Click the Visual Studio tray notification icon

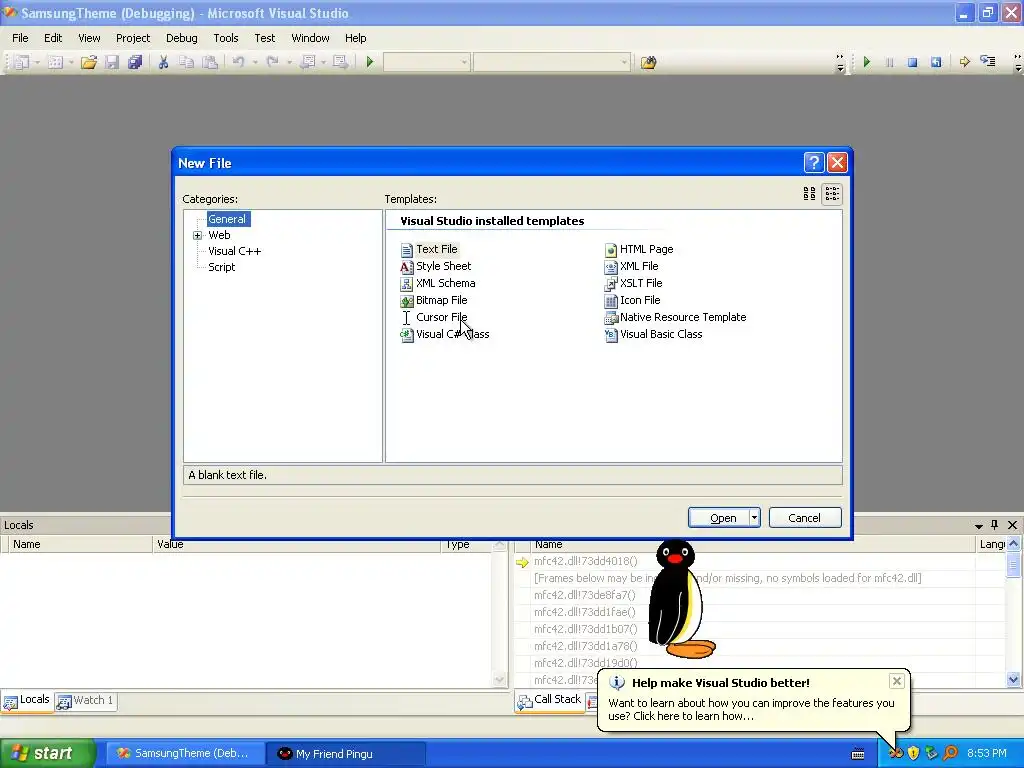(895, 753)
